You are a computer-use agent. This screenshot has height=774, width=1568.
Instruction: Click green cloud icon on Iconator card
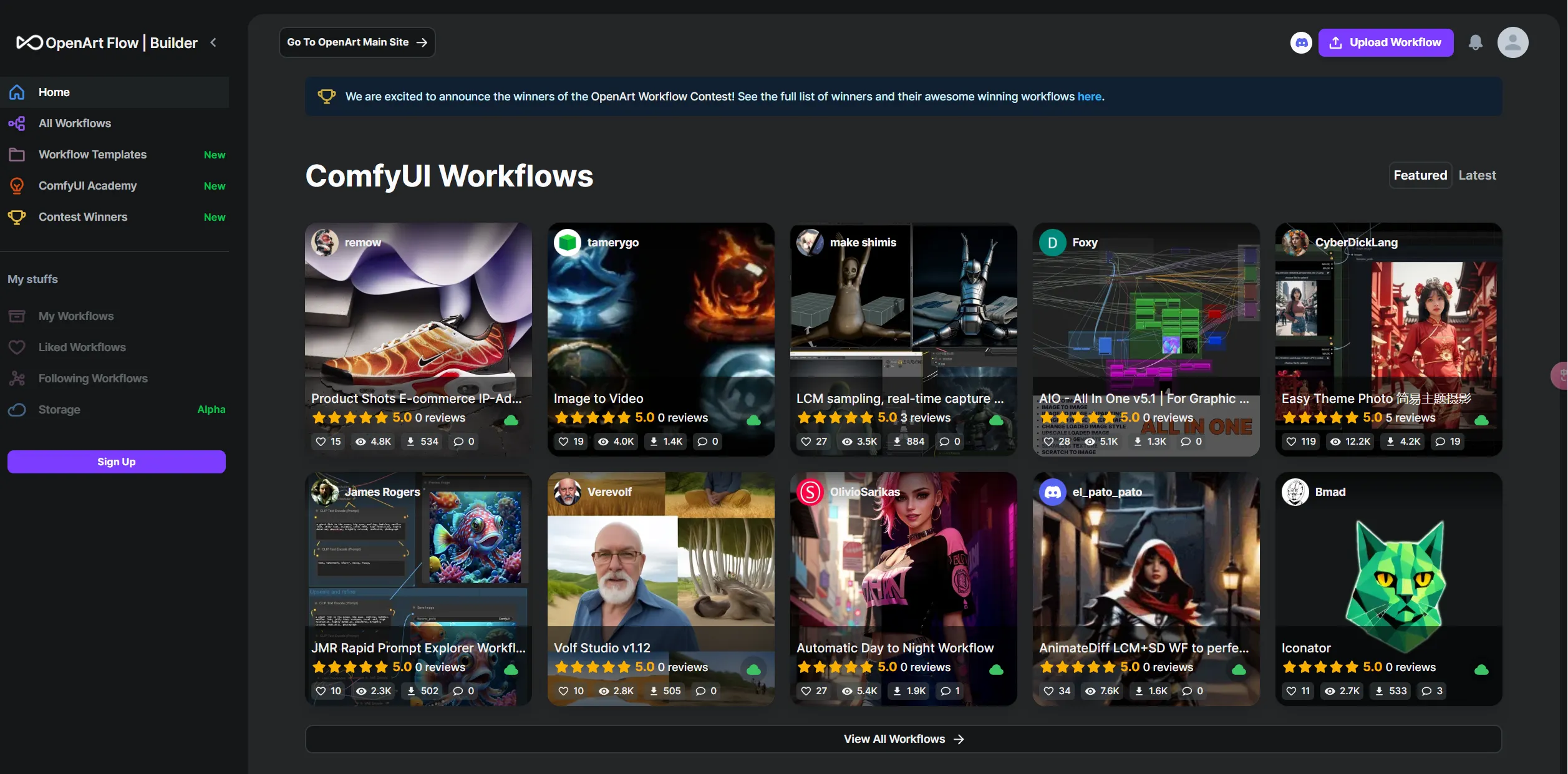pyautogui.click(x=1481, y=670)
